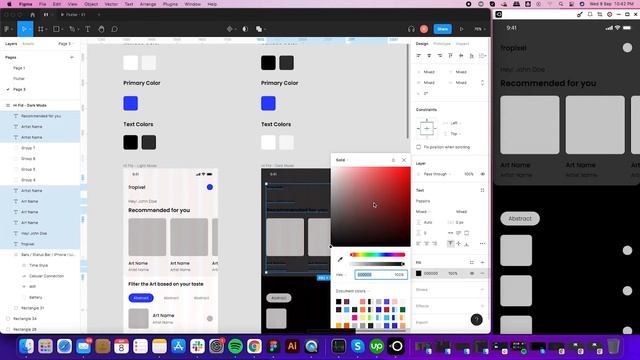This screenshot has width=640, height=360.
Task: Click the Mask icon in the toolbar
Action: [245, 29]
